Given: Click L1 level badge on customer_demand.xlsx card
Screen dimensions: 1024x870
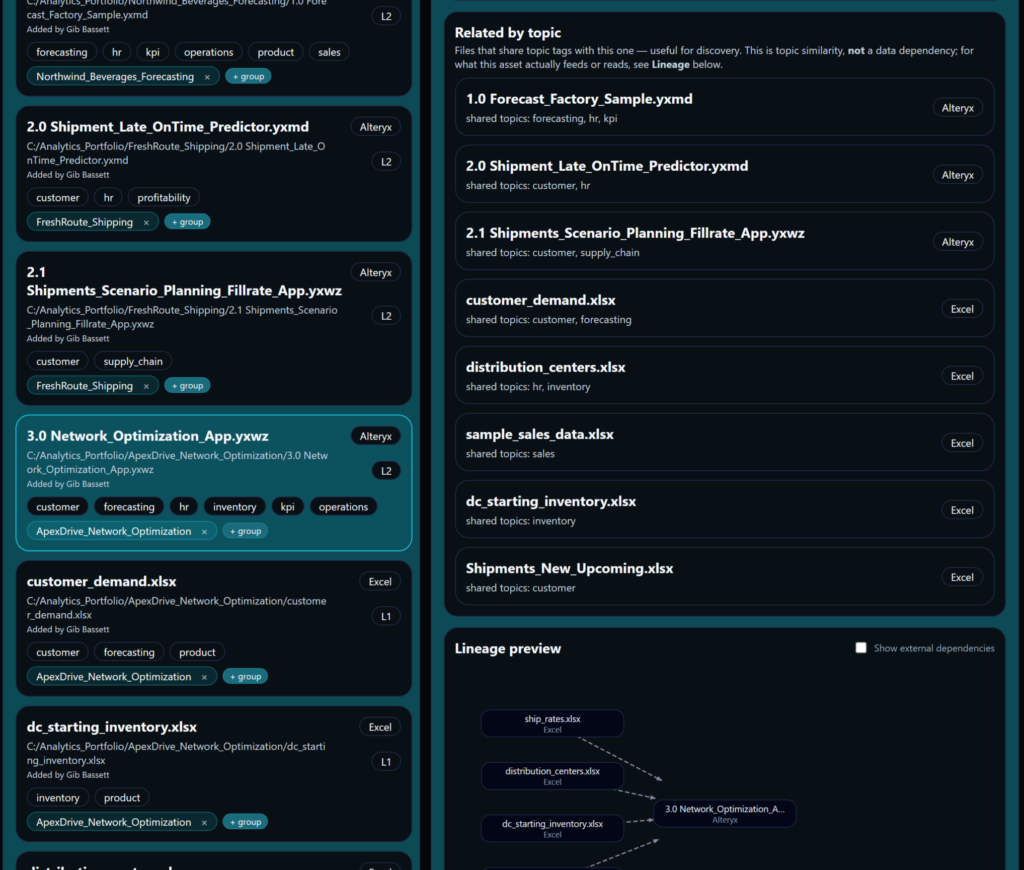Looking at the screenshot, I should tap(386, 617).
